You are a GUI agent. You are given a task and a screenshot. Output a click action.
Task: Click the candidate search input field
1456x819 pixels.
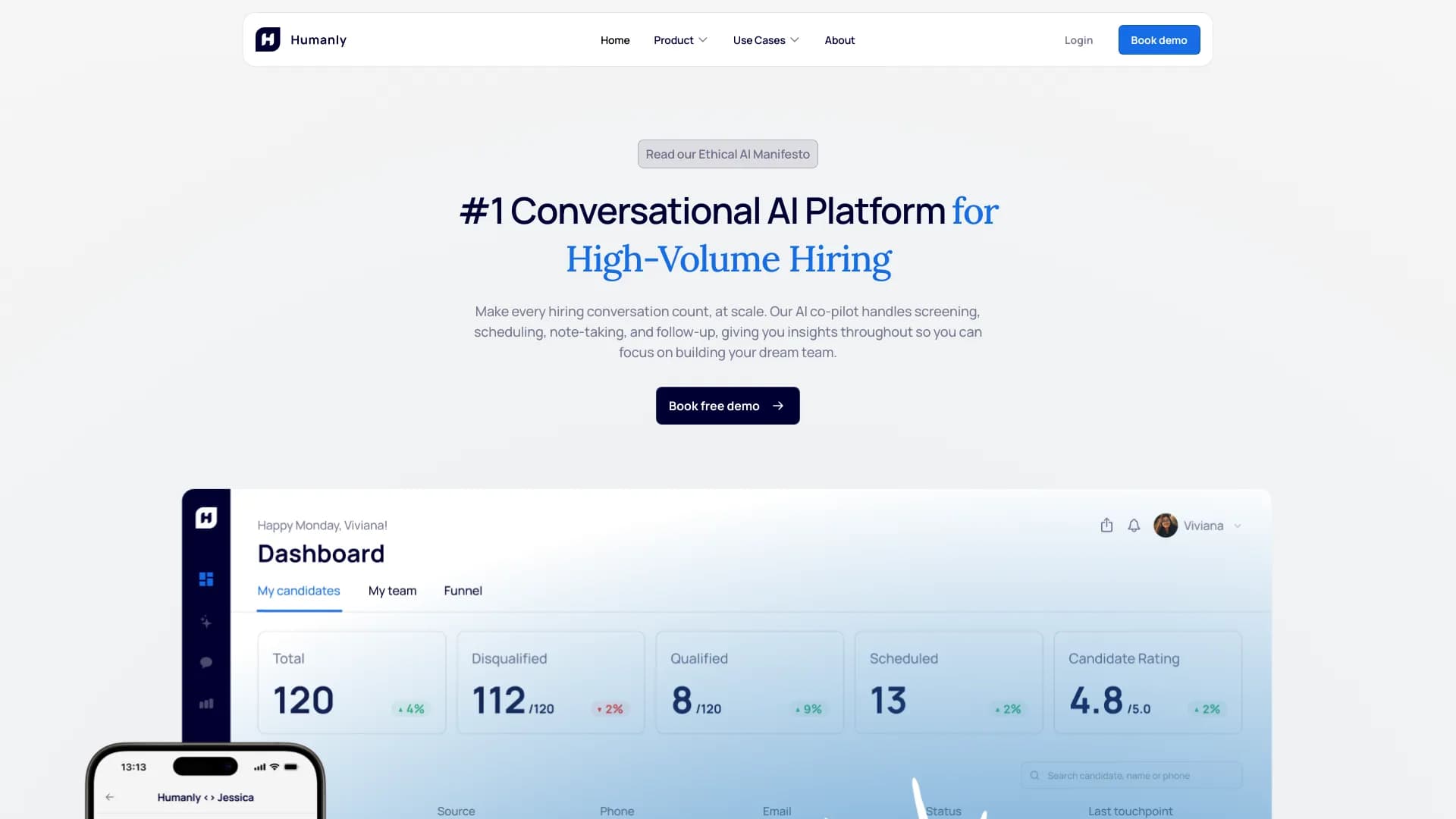[1122, 775]
